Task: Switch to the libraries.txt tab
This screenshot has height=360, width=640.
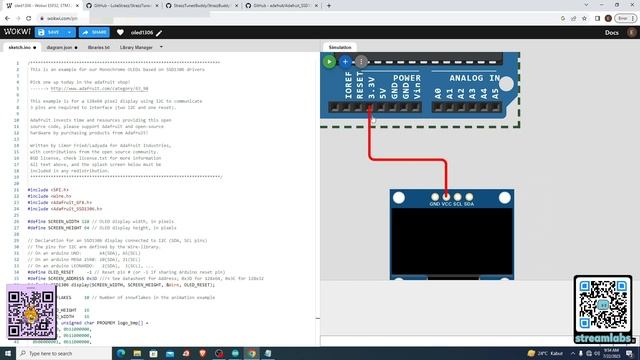Action: tap(98, 47)
